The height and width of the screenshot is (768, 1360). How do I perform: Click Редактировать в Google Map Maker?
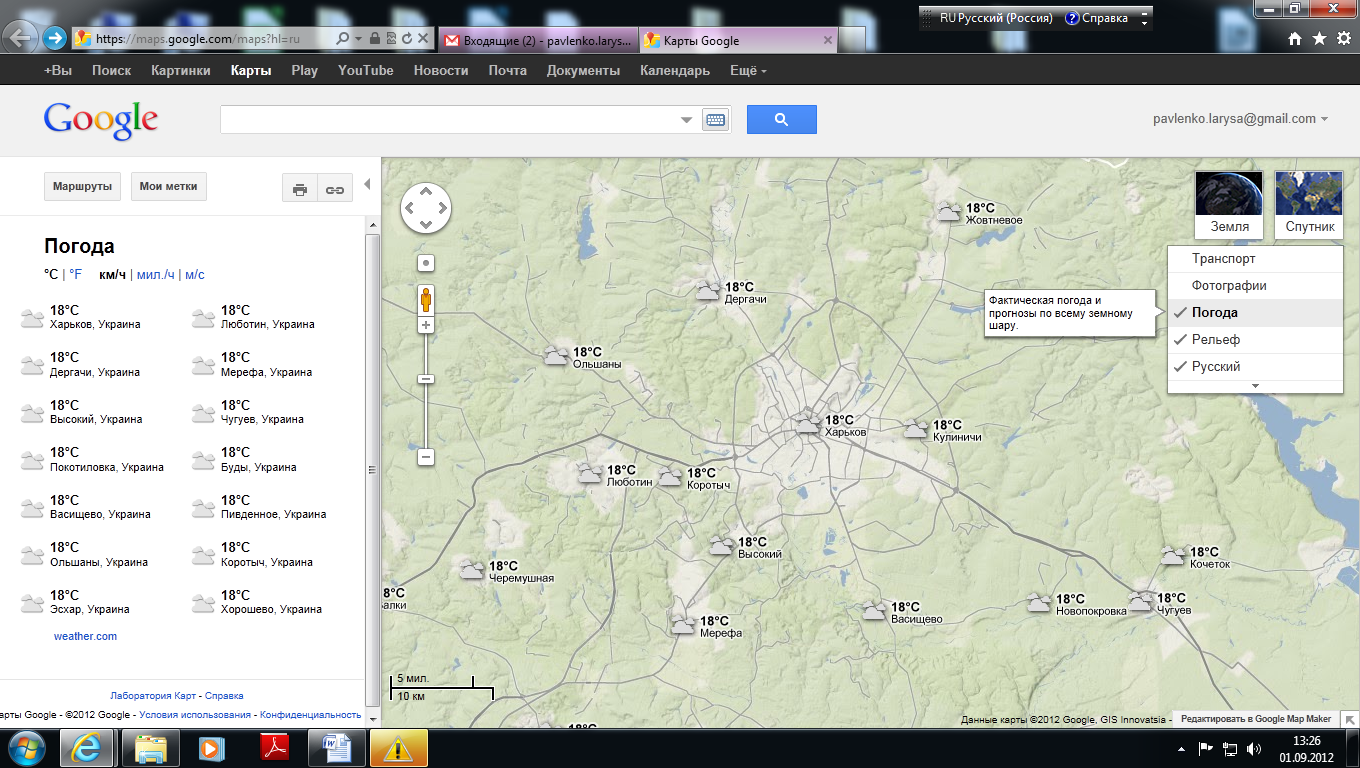pos(1257,719)
